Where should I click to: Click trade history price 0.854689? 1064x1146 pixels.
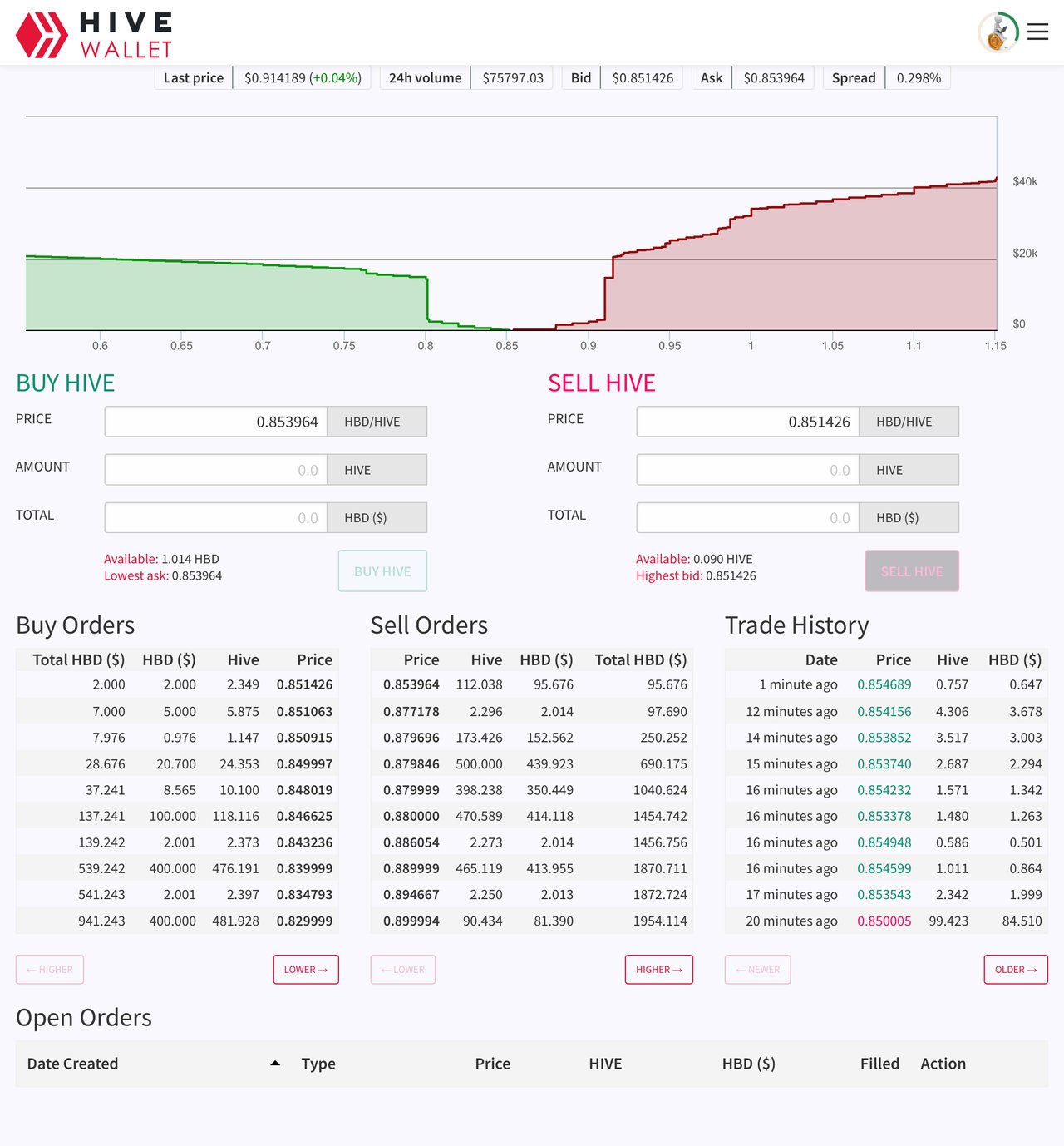[x=884, y=684]
